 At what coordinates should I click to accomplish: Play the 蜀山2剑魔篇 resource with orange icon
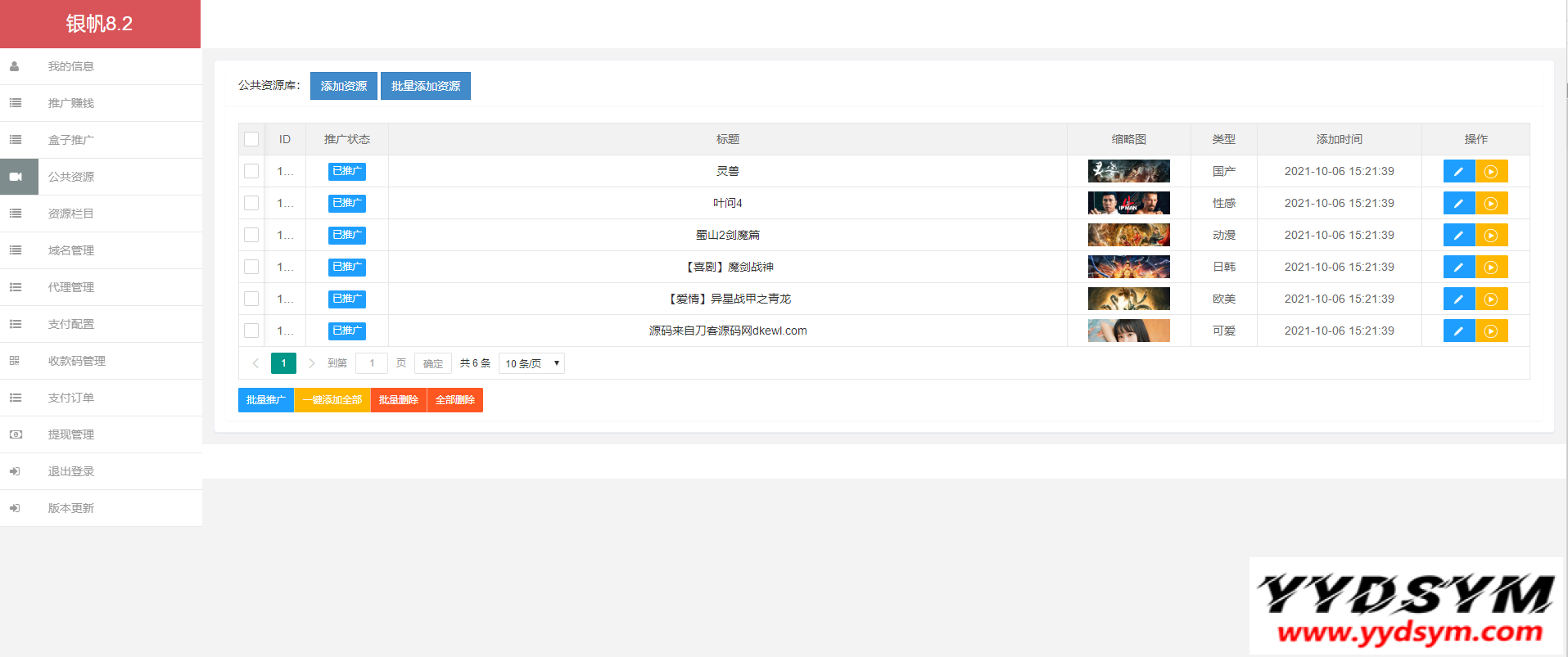(x=1491, y=236)
